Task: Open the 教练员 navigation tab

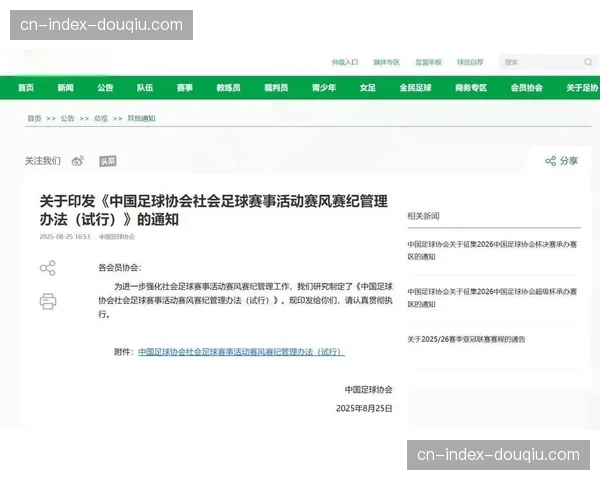Action: point(228,88)
